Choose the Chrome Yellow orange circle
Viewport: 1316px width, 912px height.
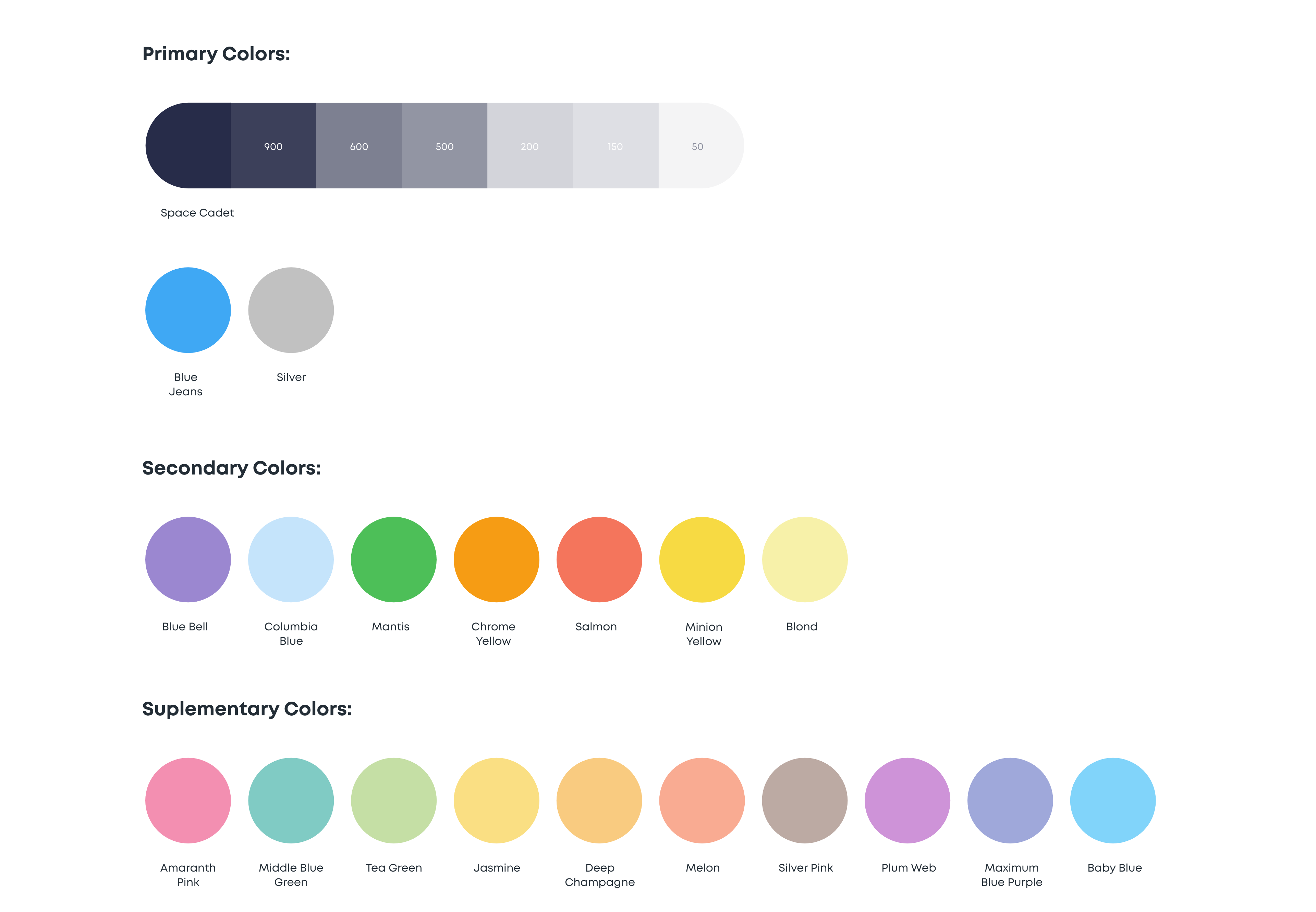496,559
